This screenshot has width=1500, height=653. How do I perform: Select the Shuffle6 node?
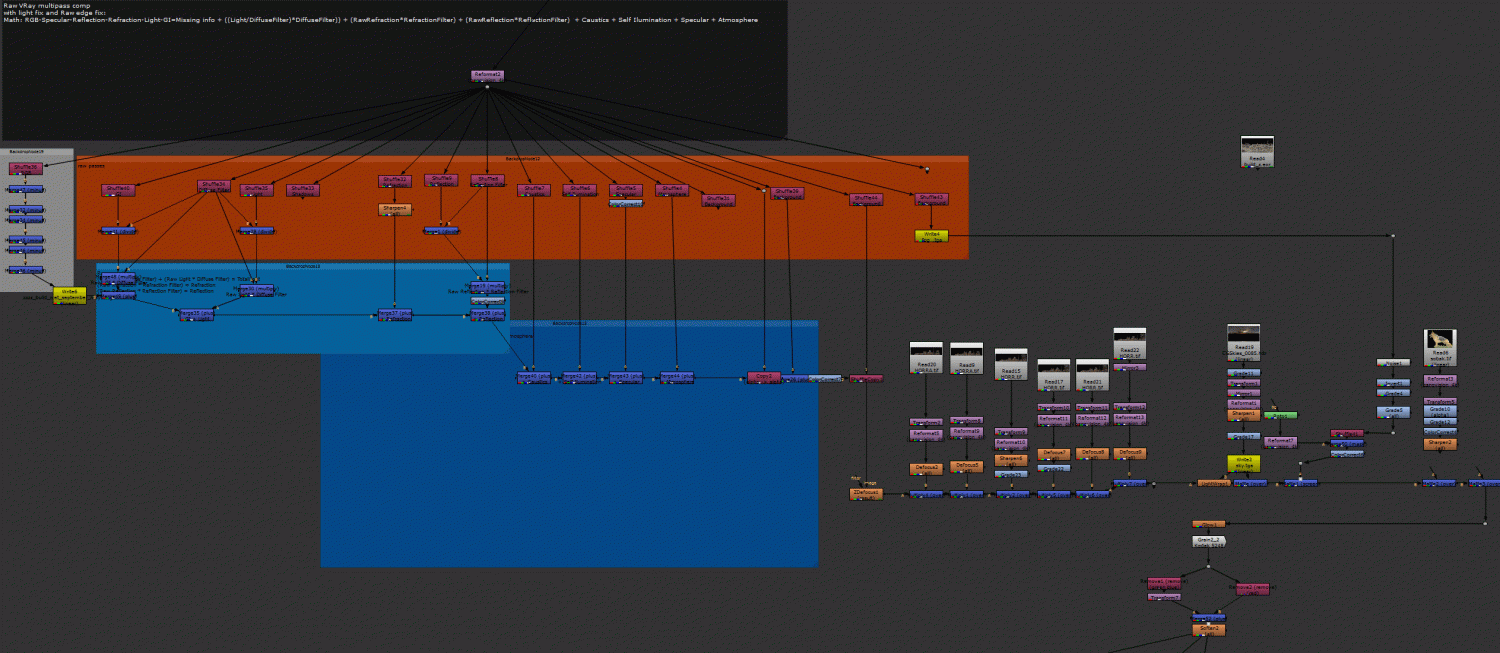click(x=579, y=189)
